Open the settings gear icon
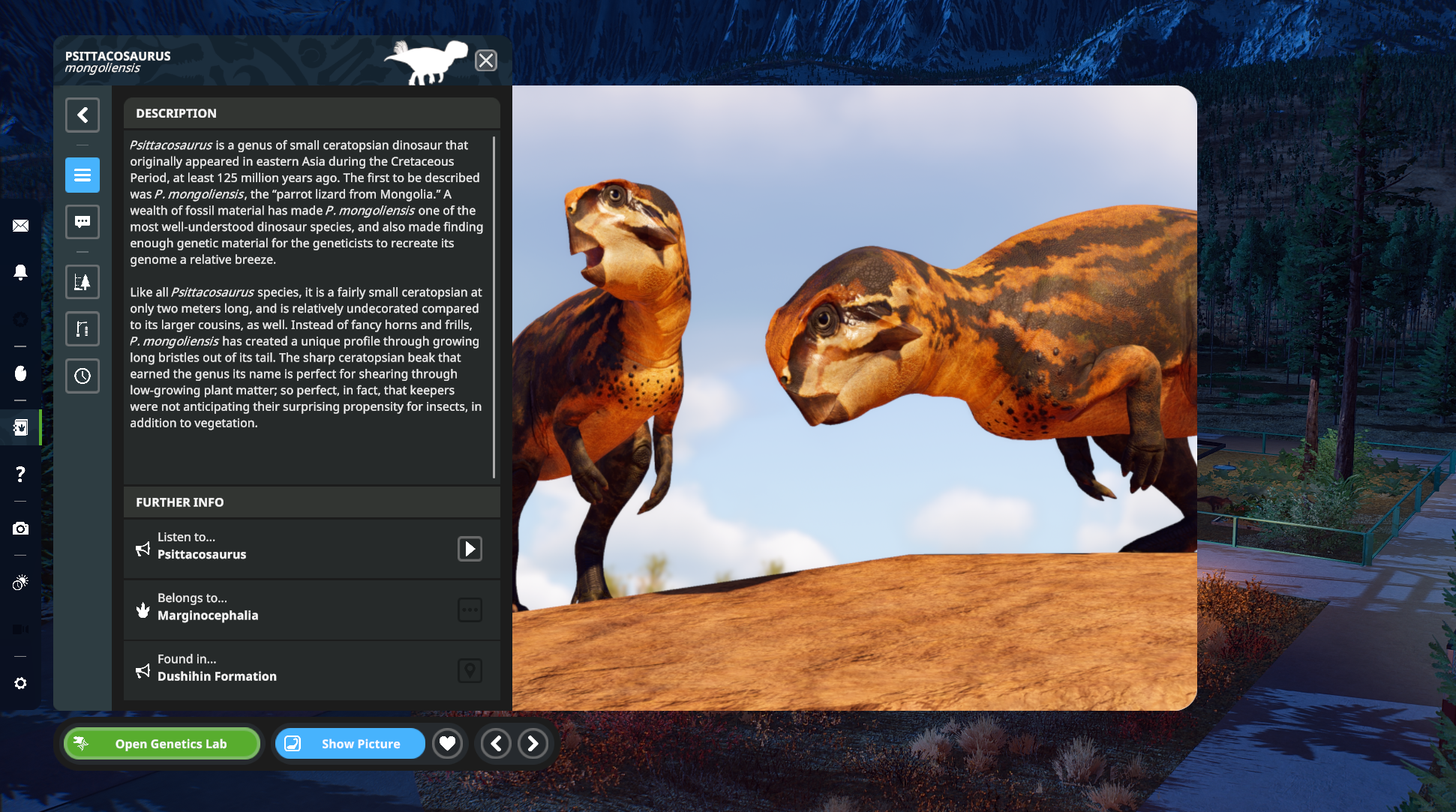 [20, 683]
